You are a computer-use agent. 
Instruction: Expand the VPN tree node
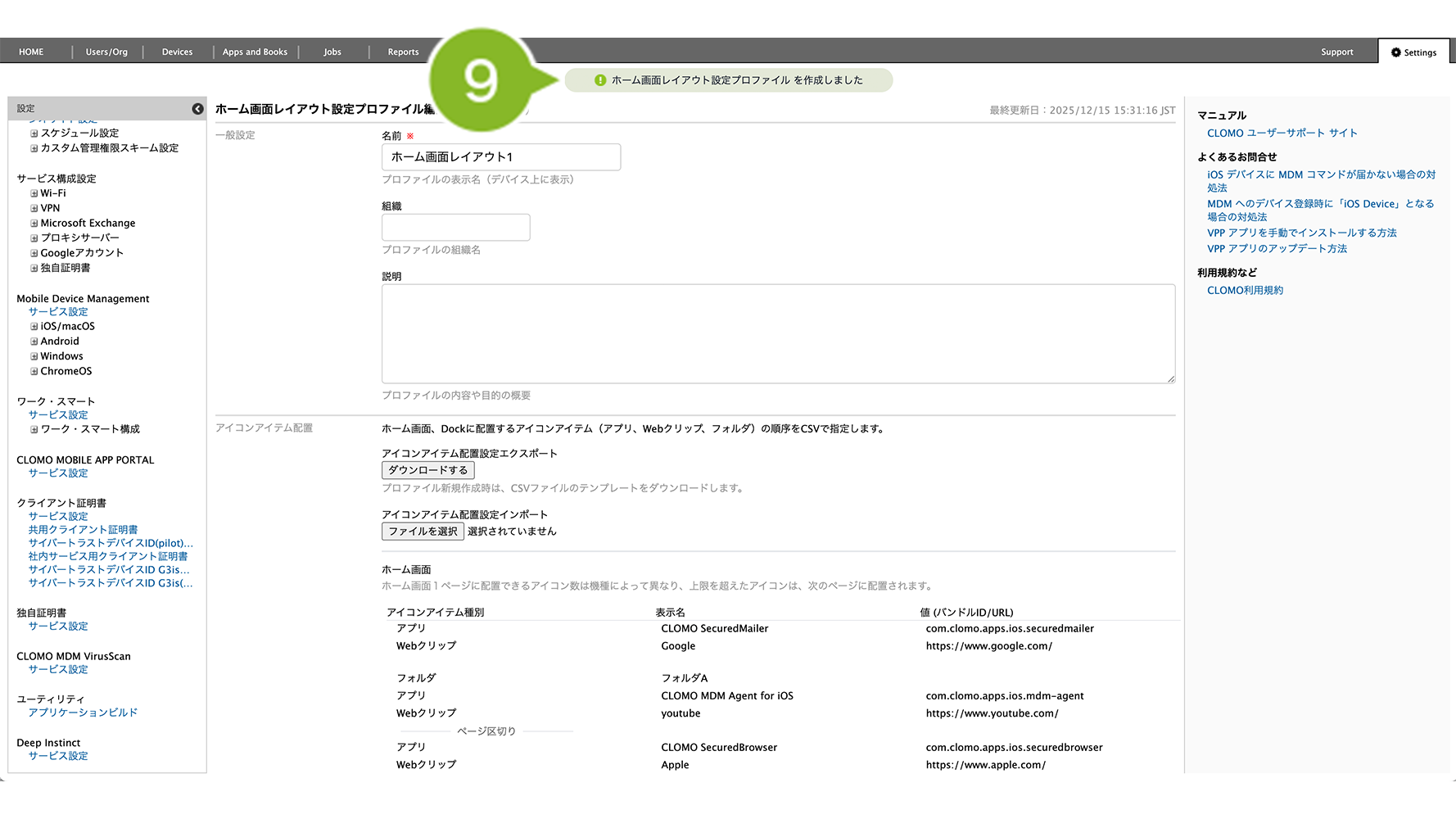[34, 209]
